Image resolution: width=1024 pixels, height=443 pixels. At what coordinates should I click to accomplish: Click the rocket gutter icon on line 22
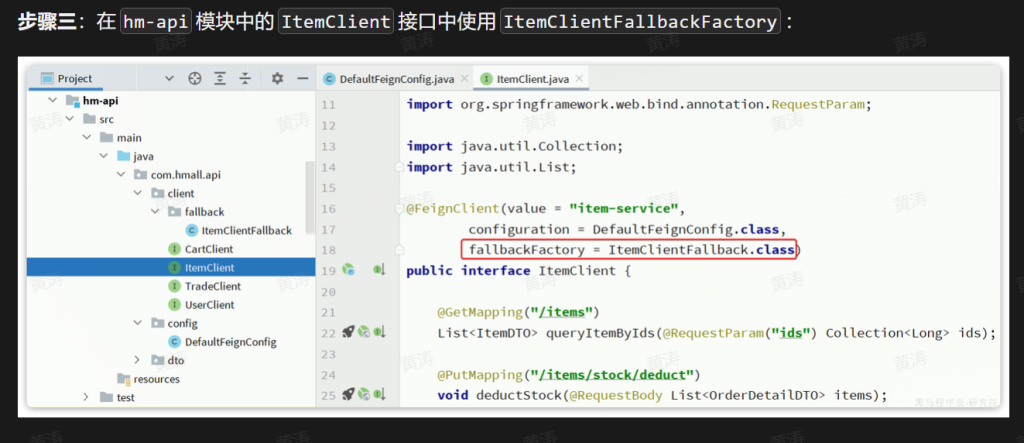click(x=348, y=332)
